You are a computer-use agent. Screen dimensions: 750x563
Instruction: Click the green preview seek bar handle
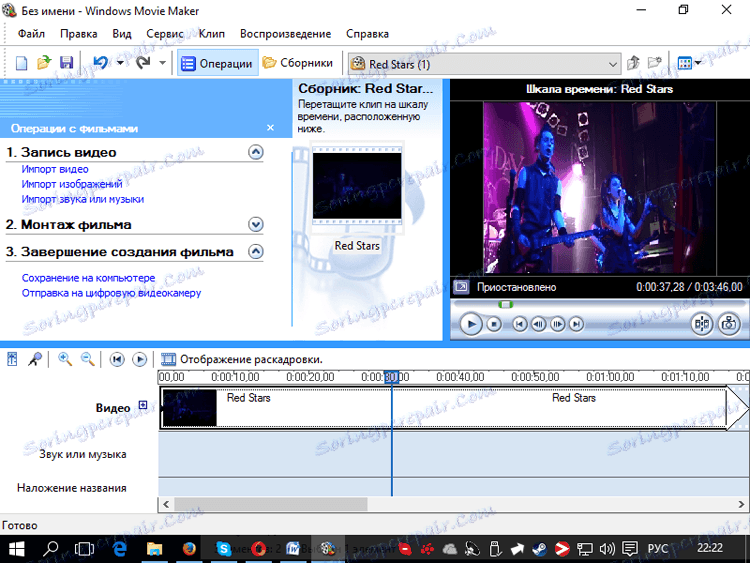pyautogui.click(x=506, y=304)
